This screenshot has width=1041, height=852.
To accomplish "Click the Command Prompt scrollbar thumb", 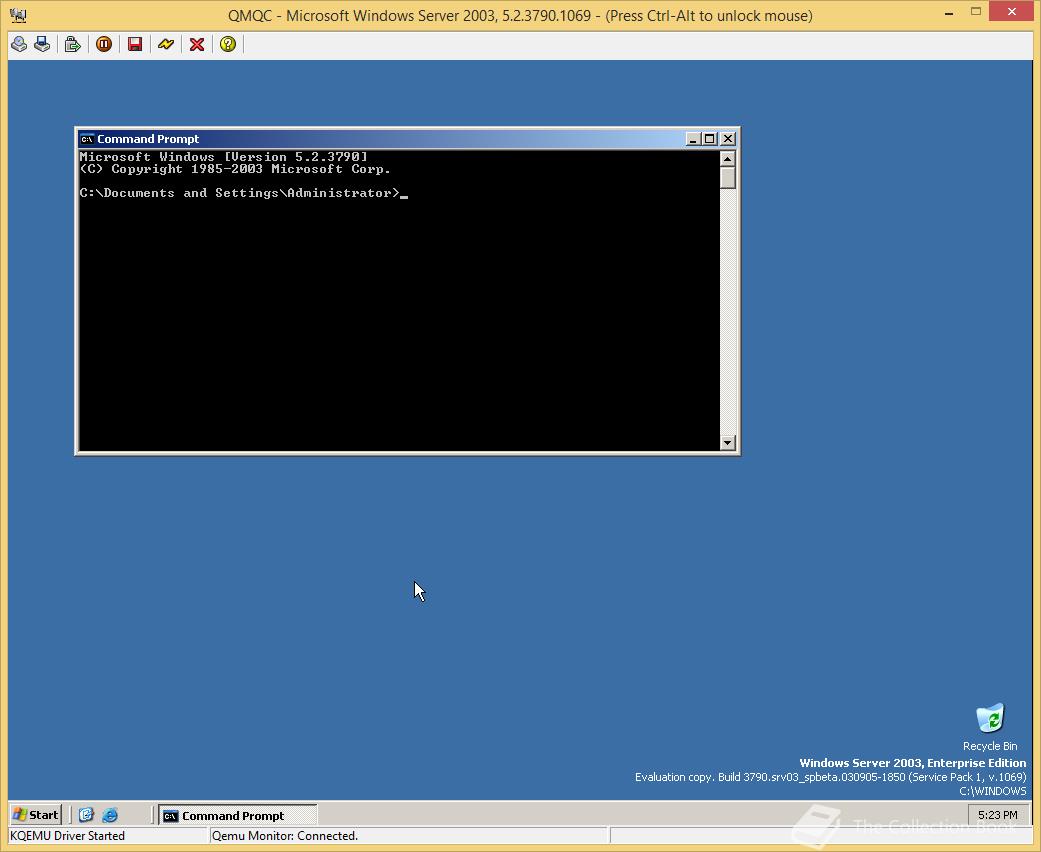I will [728, 178].
